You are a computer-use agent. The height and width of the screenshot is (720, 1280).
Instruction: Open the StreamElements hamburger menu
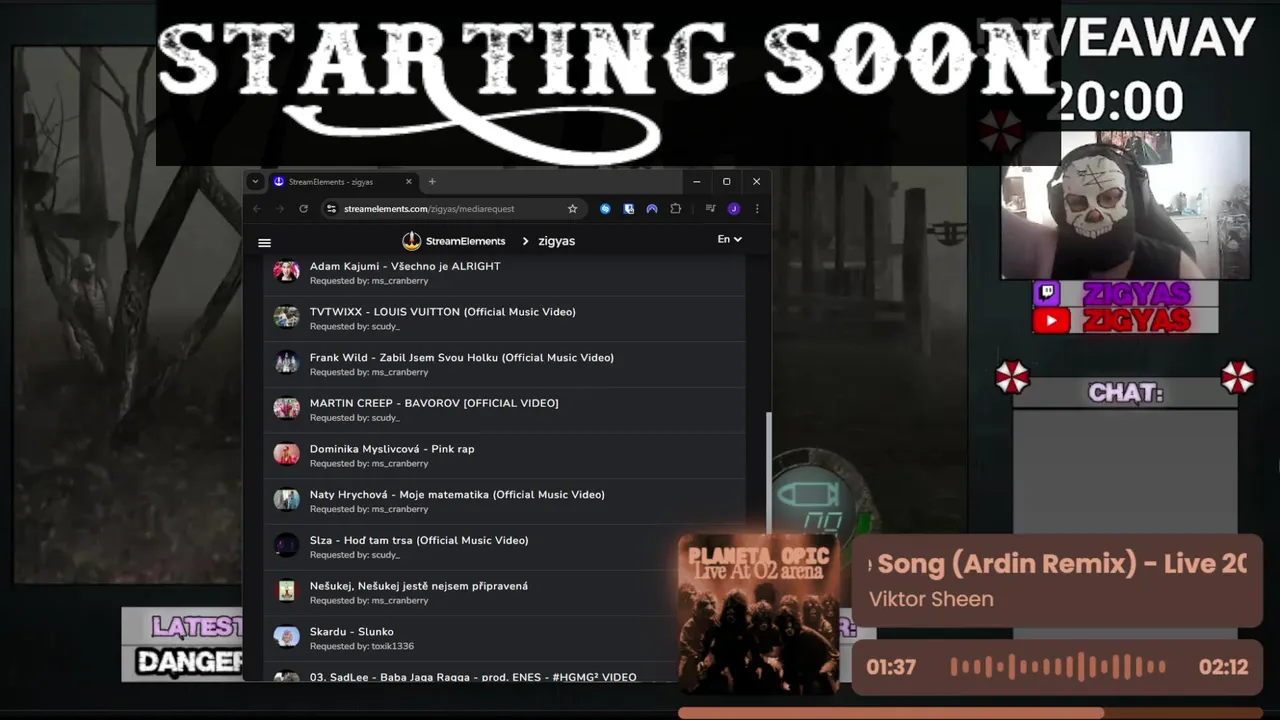264,242
